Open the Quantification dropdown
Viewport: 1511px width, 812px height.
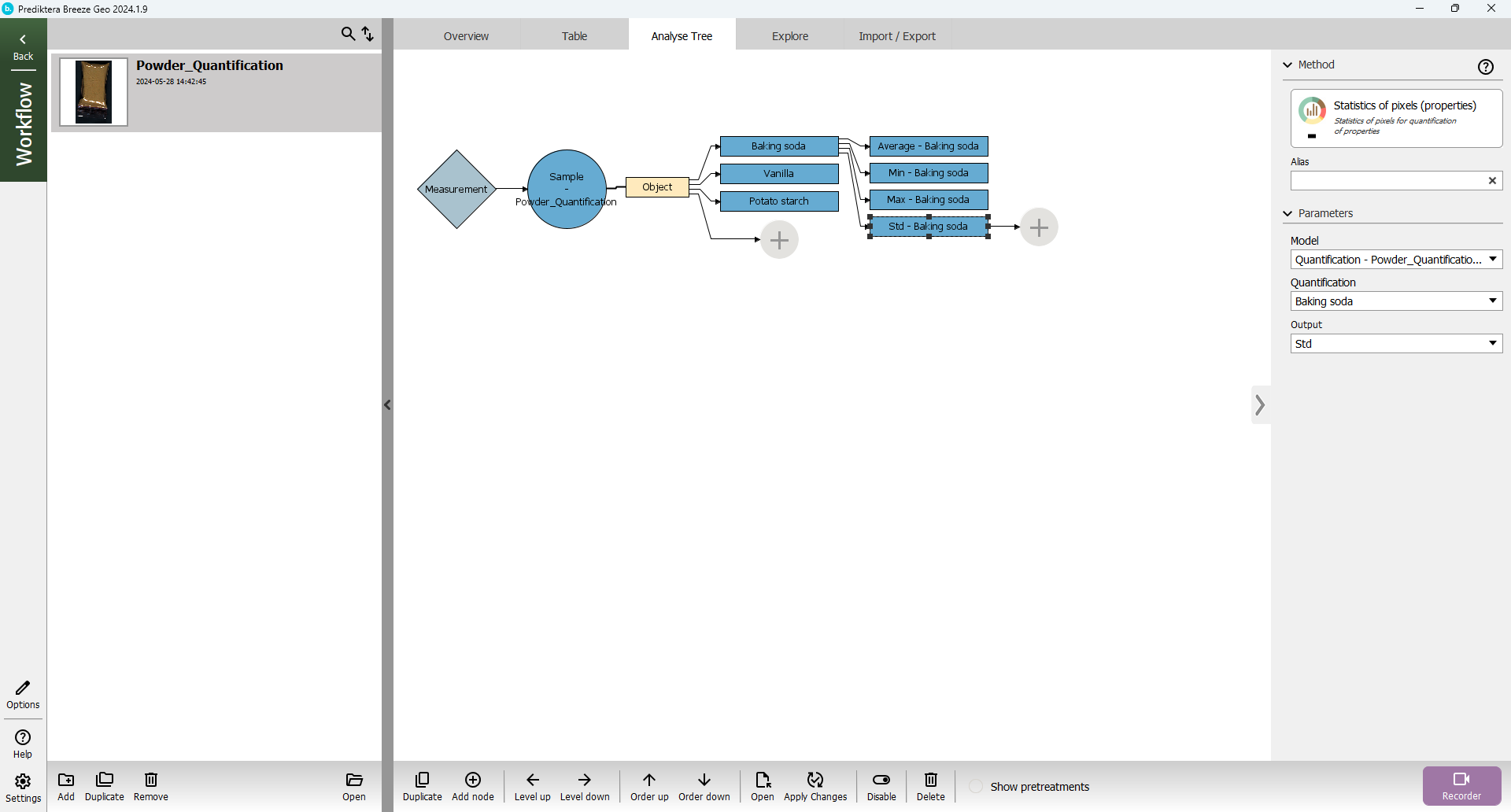(1395, 301)
